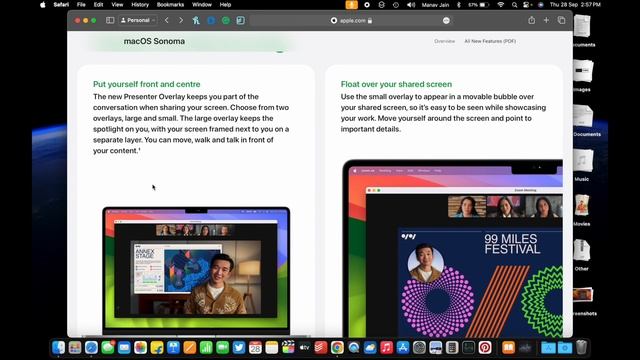Image resolution: width=640 pixels, height=360 pixels.
Task: Open Safari from the Dock
Action: coord(91,347)
